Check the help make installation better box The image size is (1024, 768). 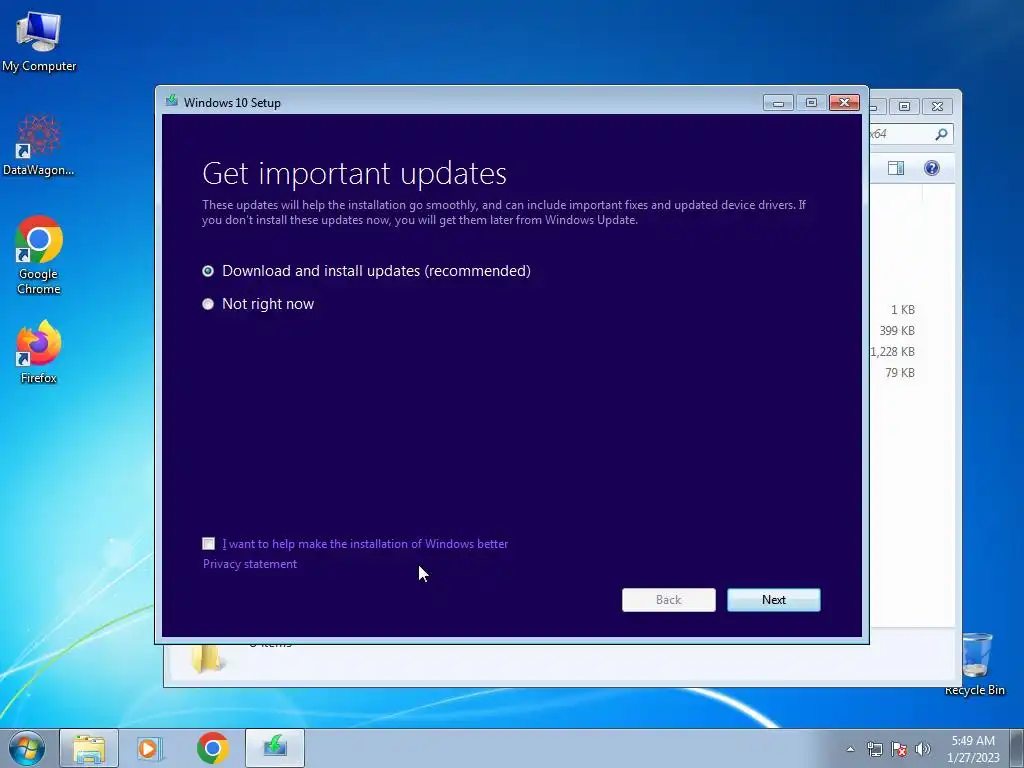pos(208,543)
